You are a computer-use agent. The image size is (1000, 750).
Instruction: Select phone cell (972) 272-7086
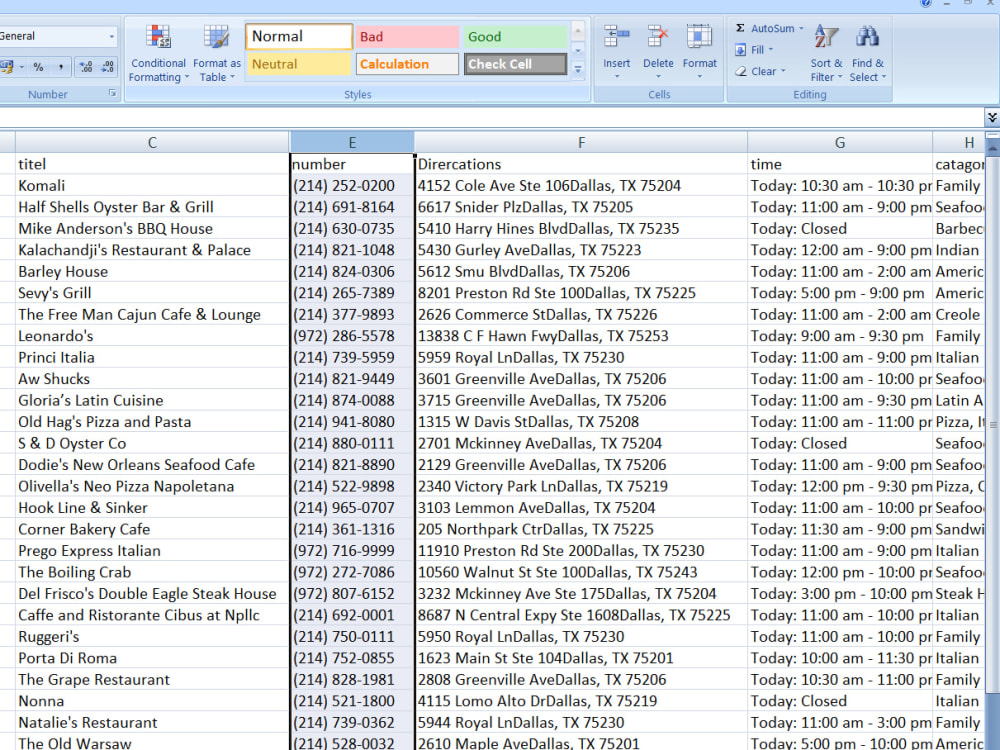[352, 572]
